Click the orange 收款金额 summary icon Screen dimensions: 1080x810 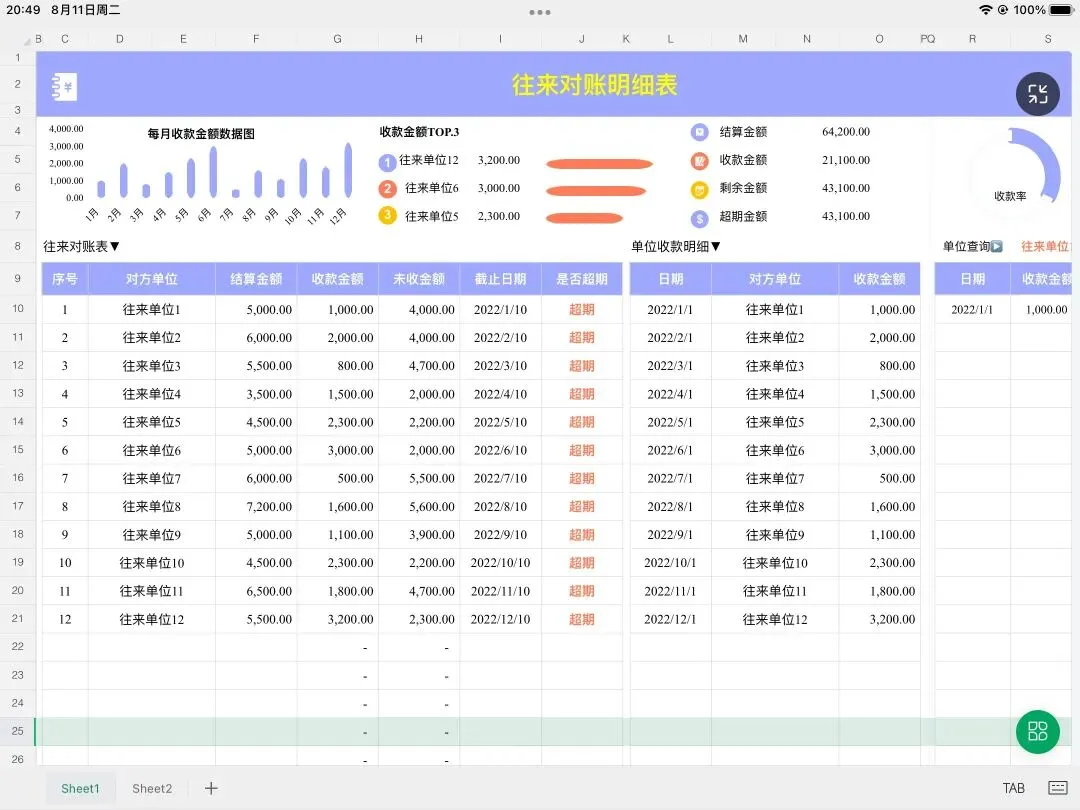tap(699, 160)
